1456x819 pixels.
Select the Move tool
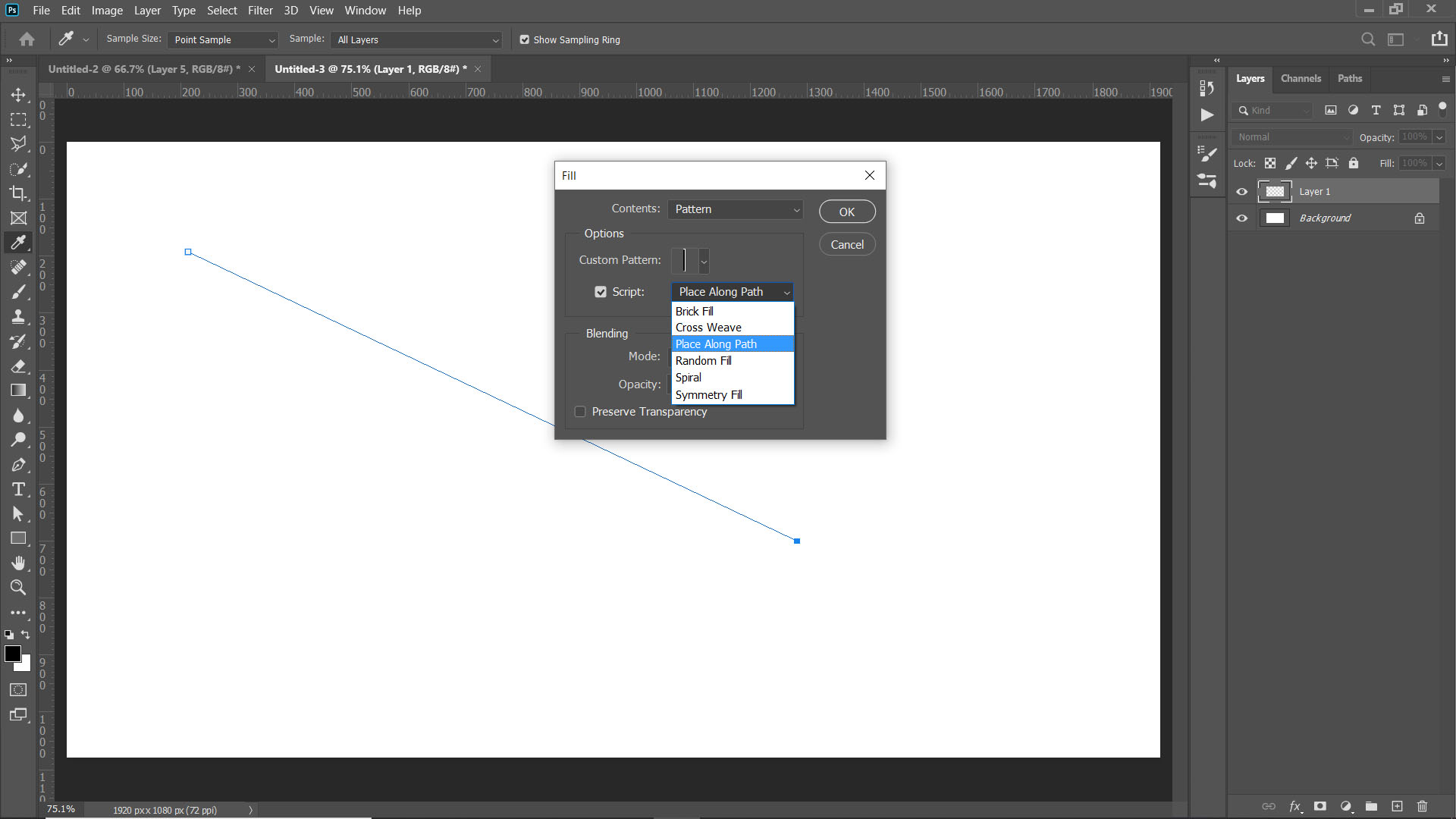coord(19,95)
